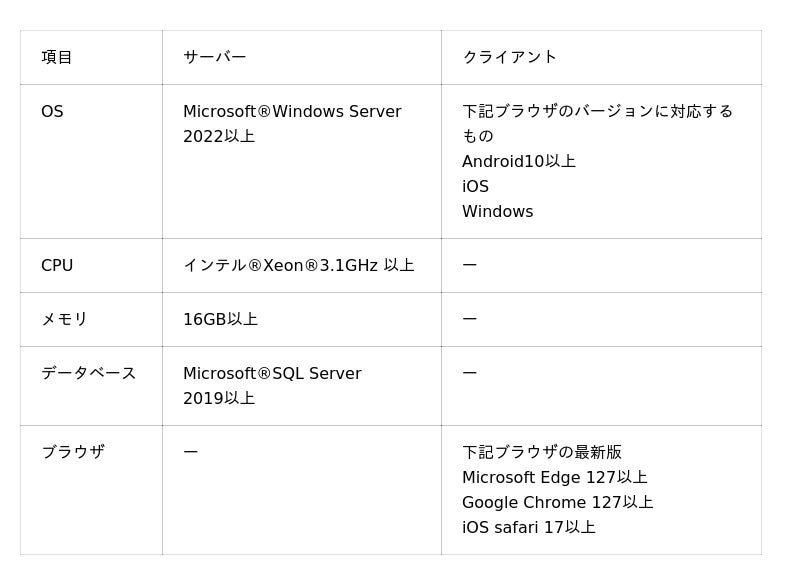The width and height of the screenshot is (800, 585).
Task: Click the dash in the ブラウザ server cell
Action: coord(190,452)
